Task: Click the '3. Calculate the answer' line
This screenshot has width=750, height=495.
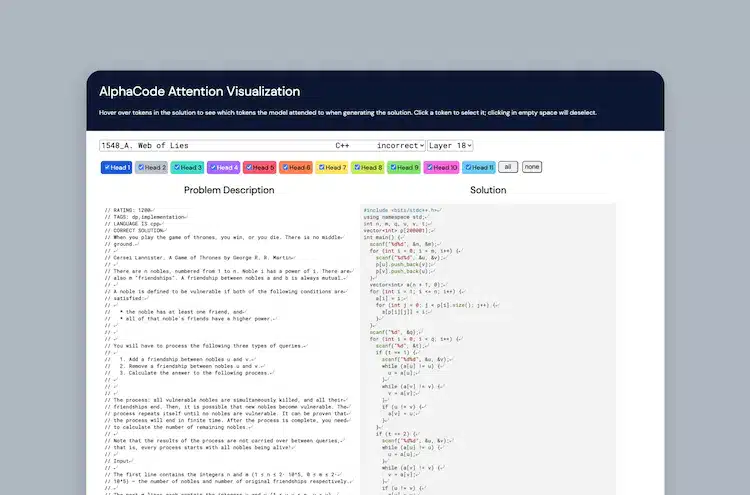Action: pyautogui.click(x=189, y=373)
